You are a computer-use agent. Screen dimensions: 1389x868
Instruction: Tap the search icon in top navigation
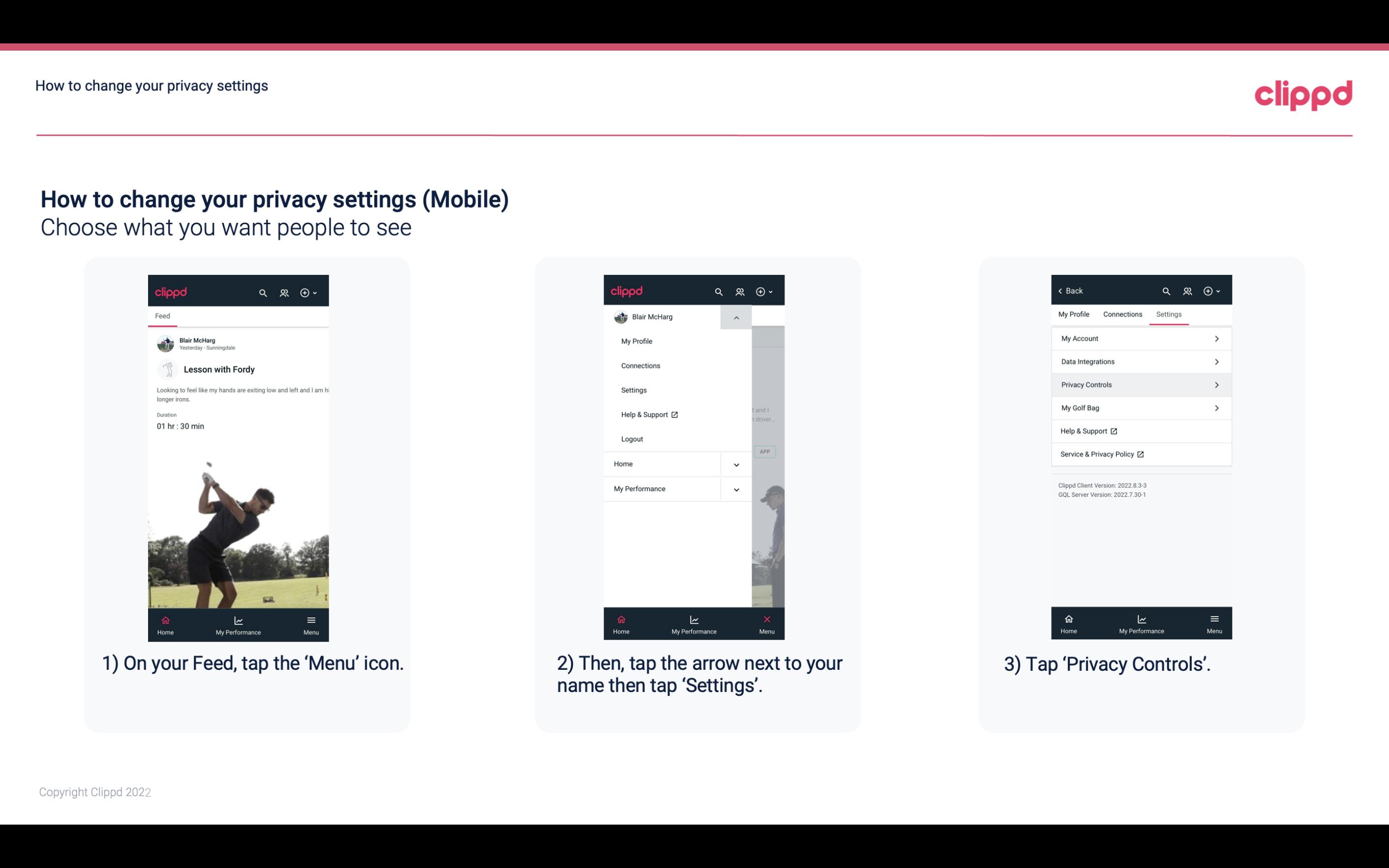point(263,291)
